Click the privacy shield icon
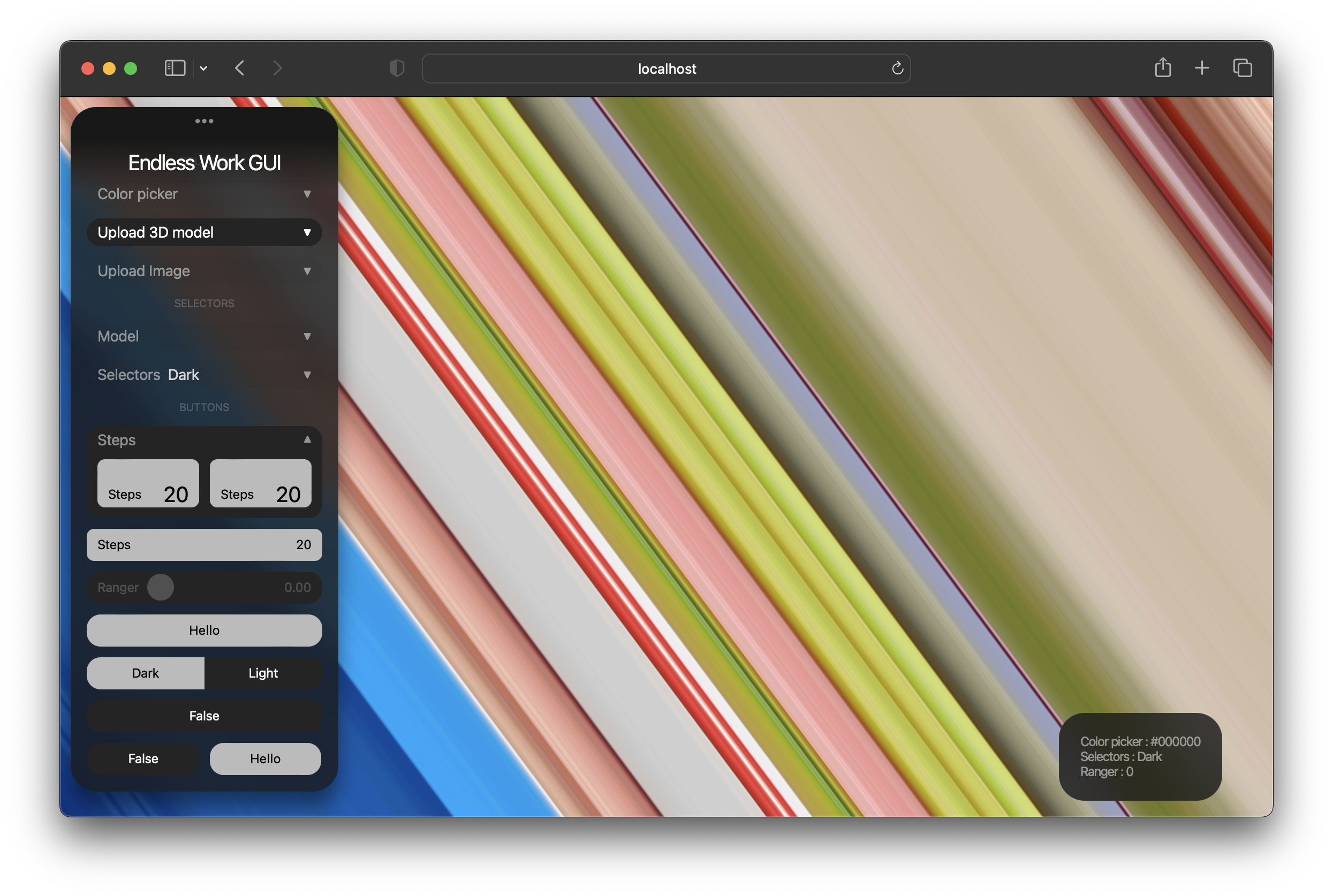 (397, 69)
